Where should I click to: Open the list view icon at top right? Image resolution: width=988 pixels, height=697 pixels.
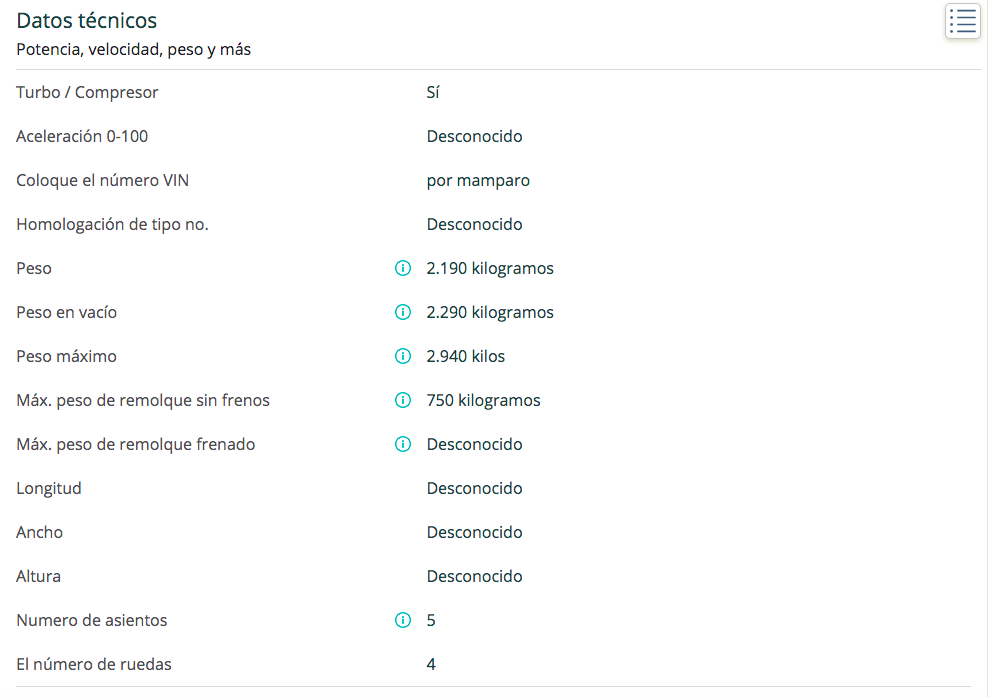coord(962,21)
